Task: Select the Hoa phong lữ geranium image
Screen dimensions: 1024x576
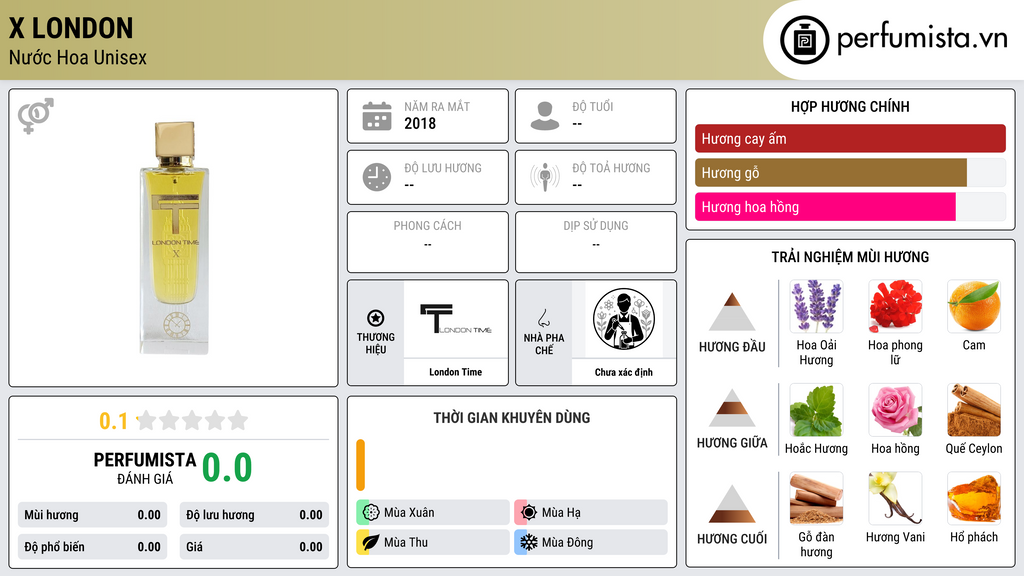Action: coord(895,306)
